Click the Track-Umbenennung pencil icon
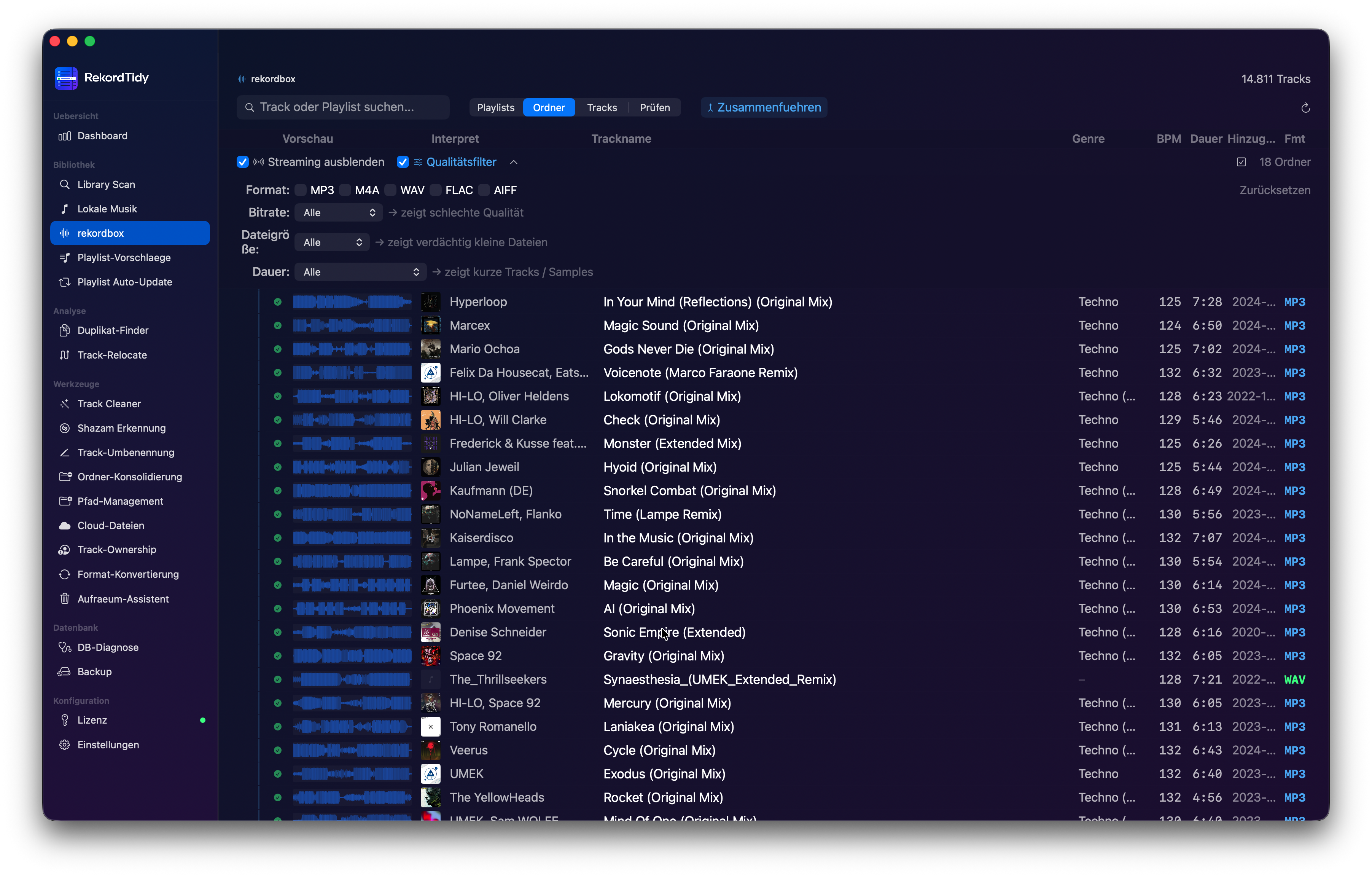The width and height of the screenshot is (1372, 877). (x=64, y=453)
